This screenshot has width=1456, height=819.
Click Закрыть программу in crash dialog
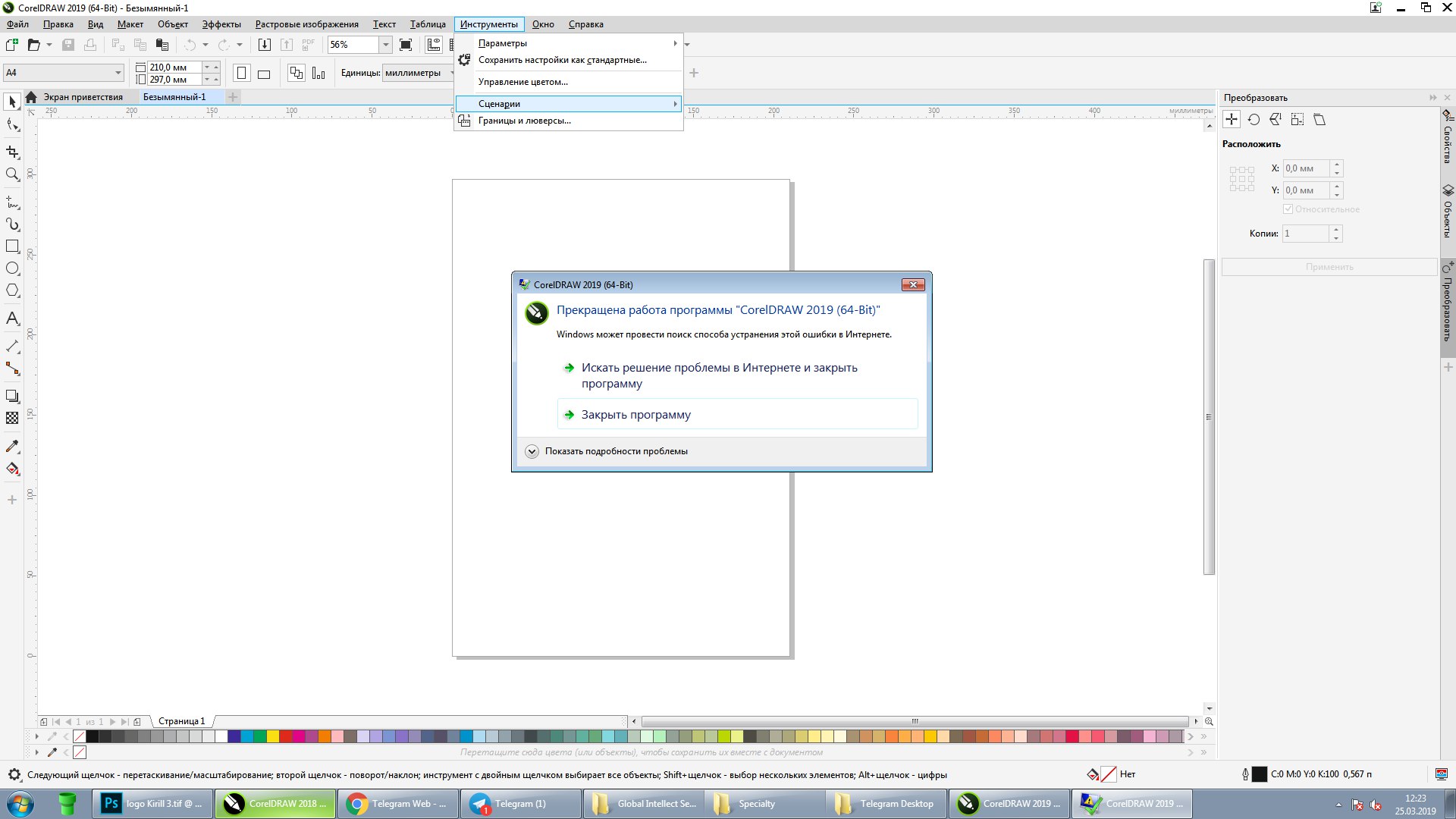[x=737, y=415]
